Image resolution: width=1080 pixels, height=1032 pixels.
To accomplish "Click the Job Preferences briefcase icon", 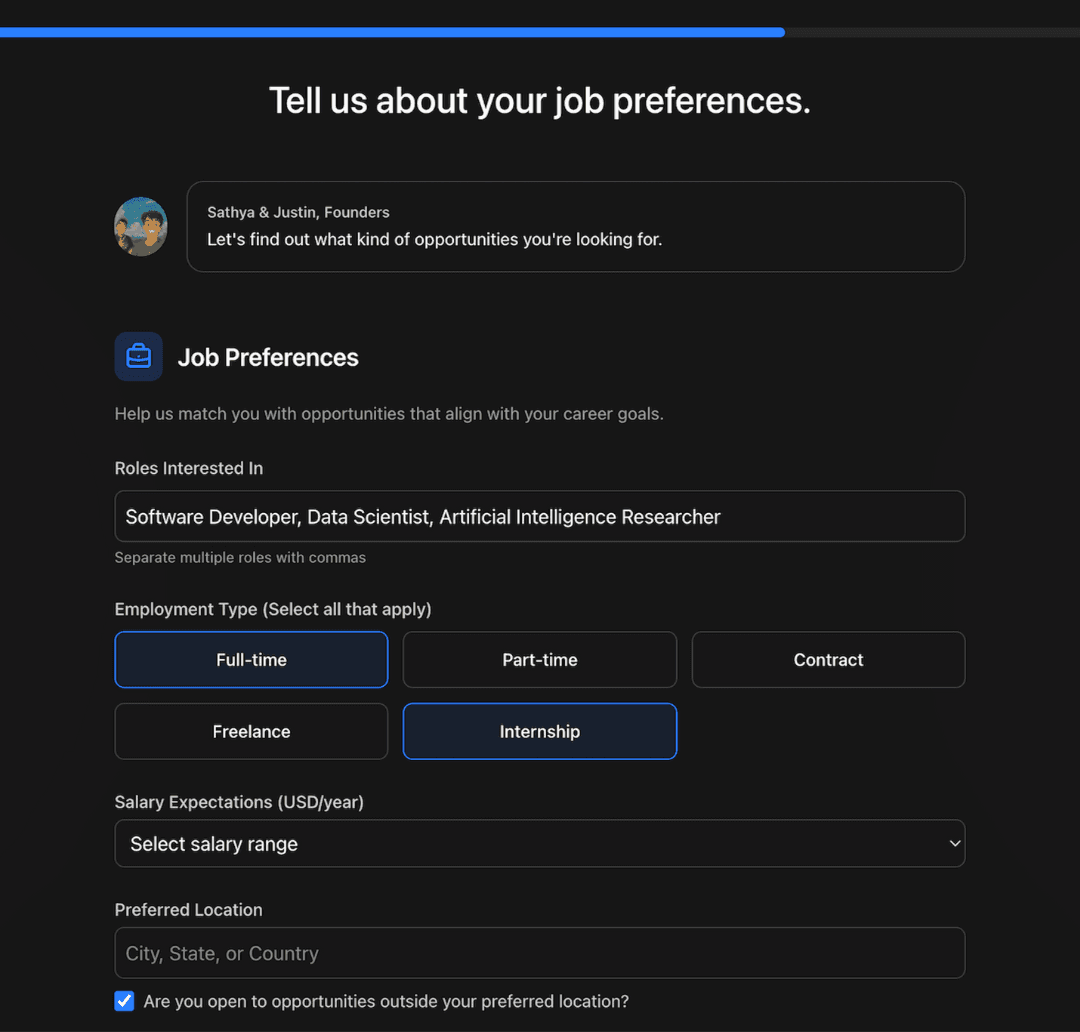I will click(x=138, y=356).
